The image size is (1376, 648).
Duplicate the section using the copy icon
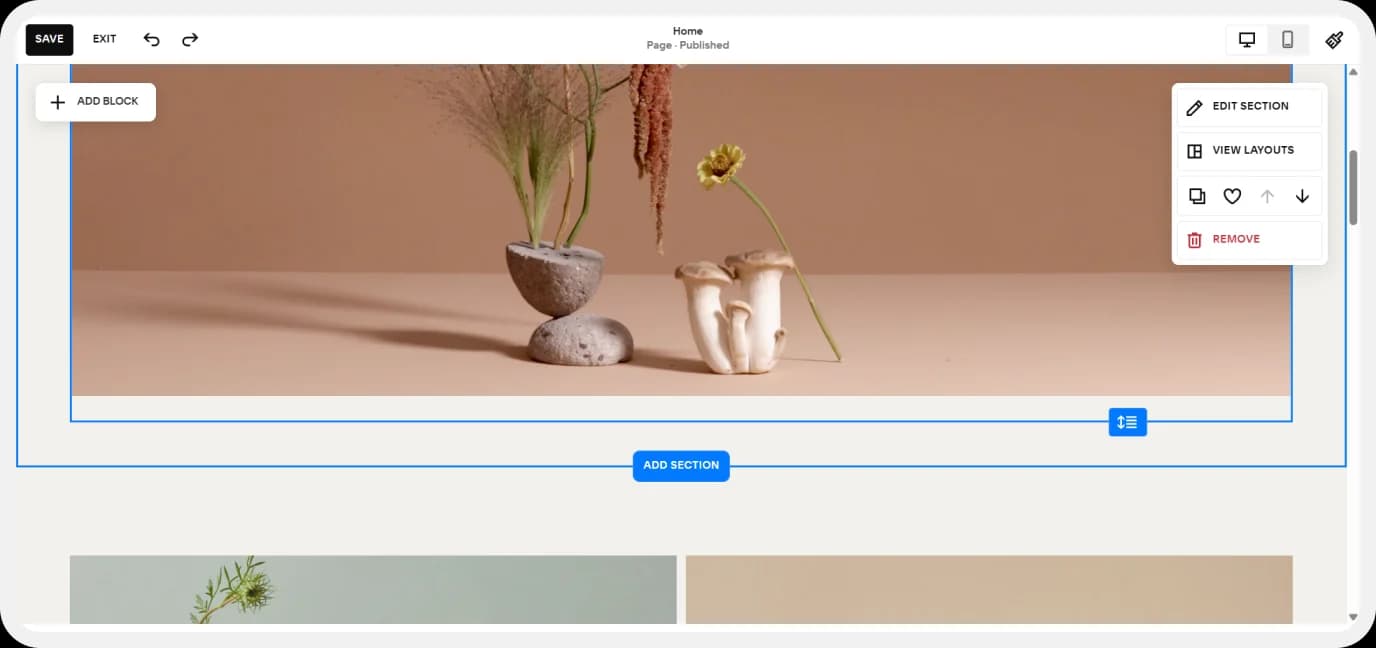(x=1197, y=196)
